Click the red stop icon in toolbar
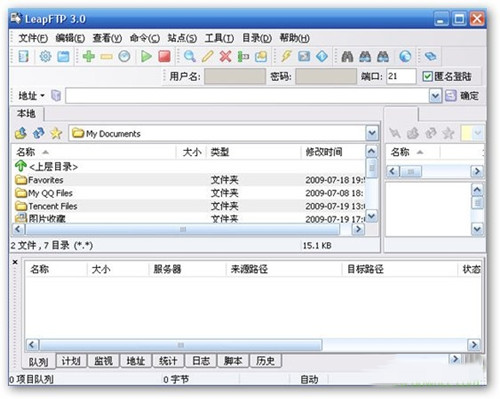 pos(164,56)
